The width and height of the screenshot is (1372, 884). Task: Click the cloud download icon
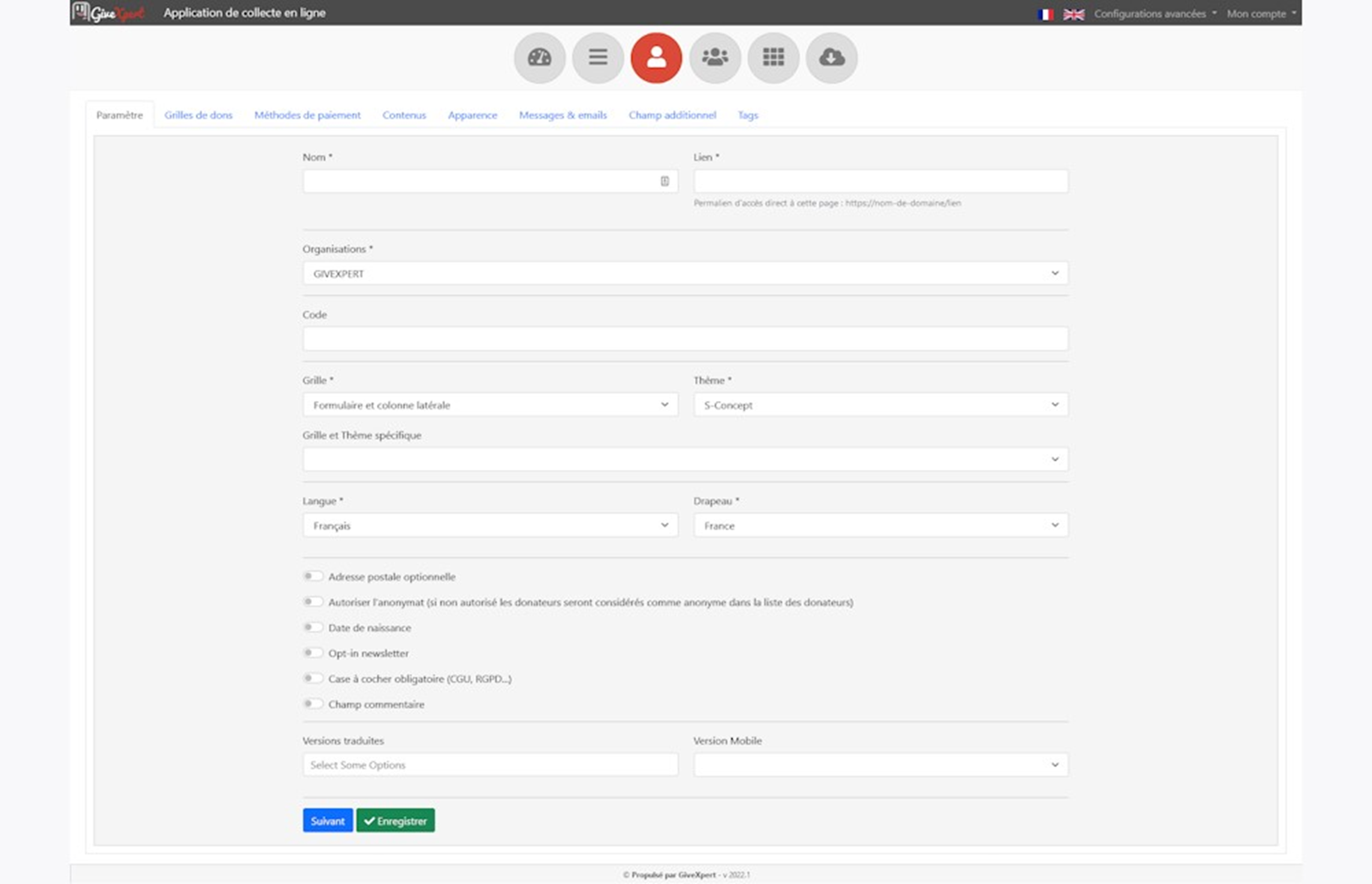831,58
